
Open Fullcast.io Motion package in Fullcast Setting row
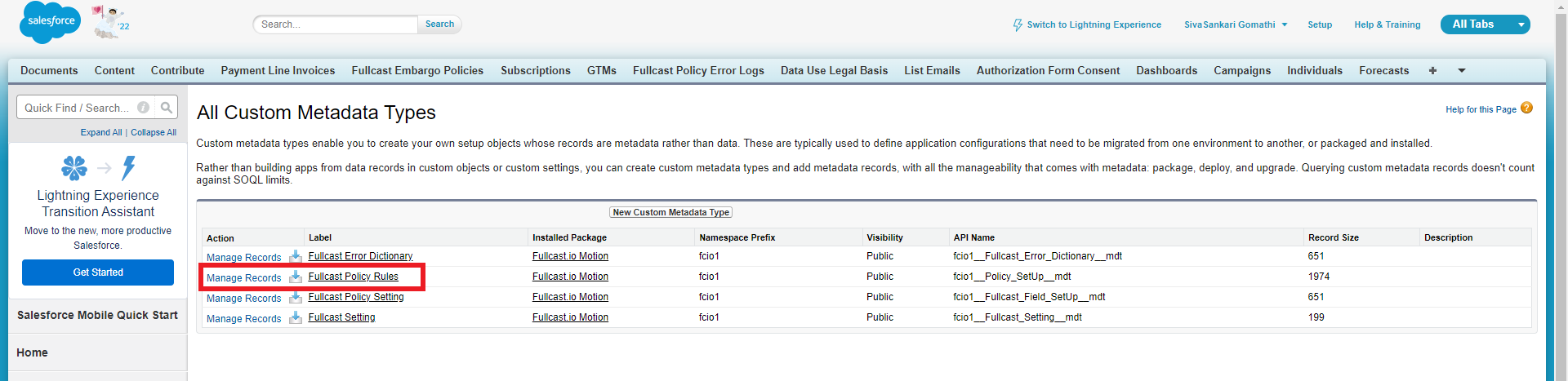pos(570,317)
